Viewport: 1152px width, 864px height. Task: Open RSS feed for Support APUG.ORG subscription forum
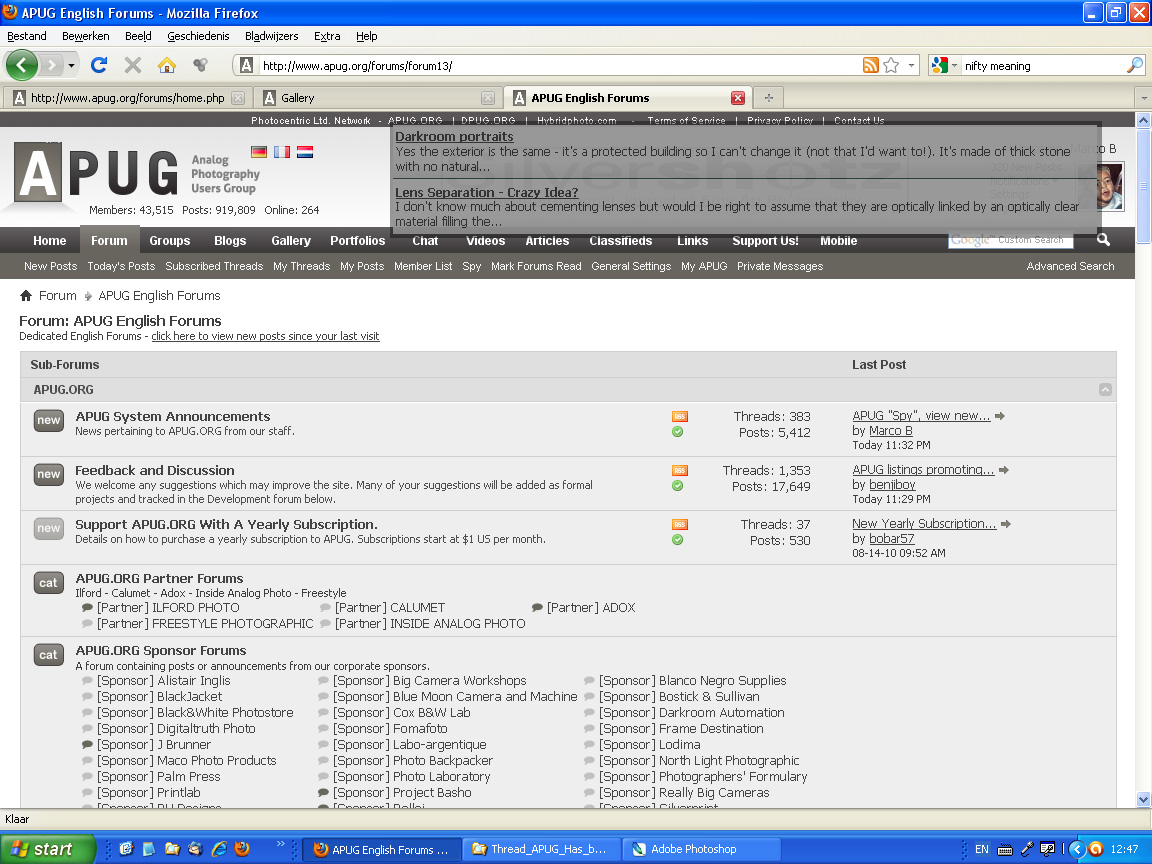click(680, 525)
